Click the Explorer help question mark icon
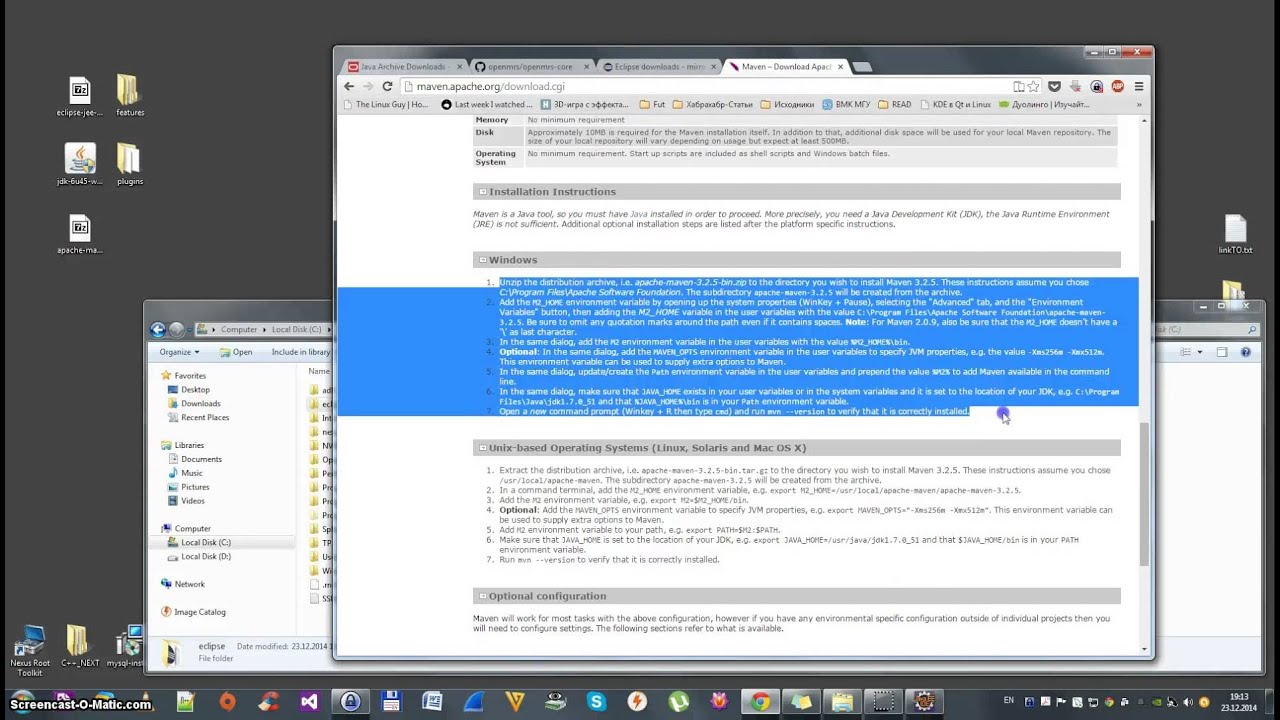Screen dimensions: 1280x720 [x=1246, y=352]
